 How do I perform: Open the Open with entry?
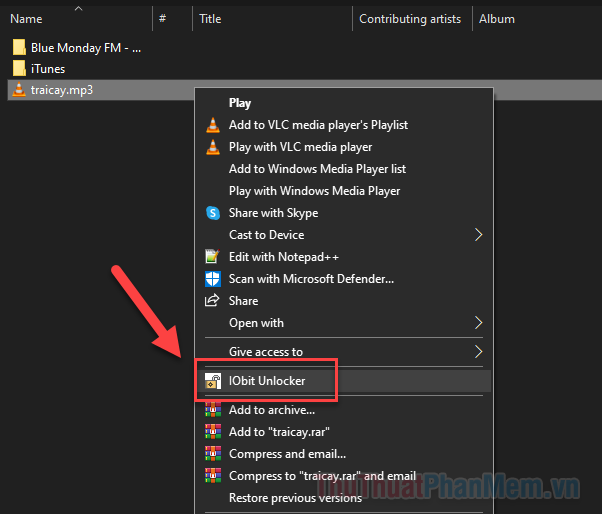[344, 323]
